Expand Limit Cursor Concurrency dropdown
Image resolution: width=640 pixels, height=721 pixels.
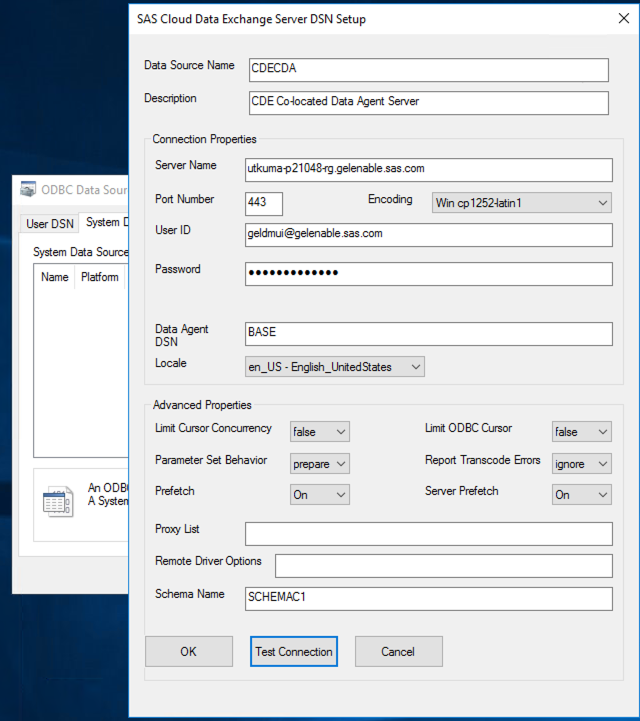click(x=320, y=431)
